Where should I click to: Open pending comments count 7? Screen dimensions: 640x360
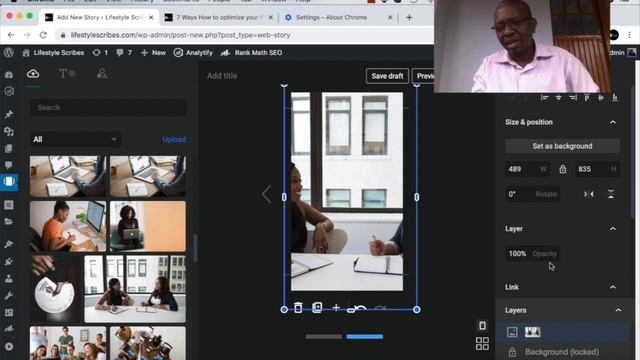[124, 53]
